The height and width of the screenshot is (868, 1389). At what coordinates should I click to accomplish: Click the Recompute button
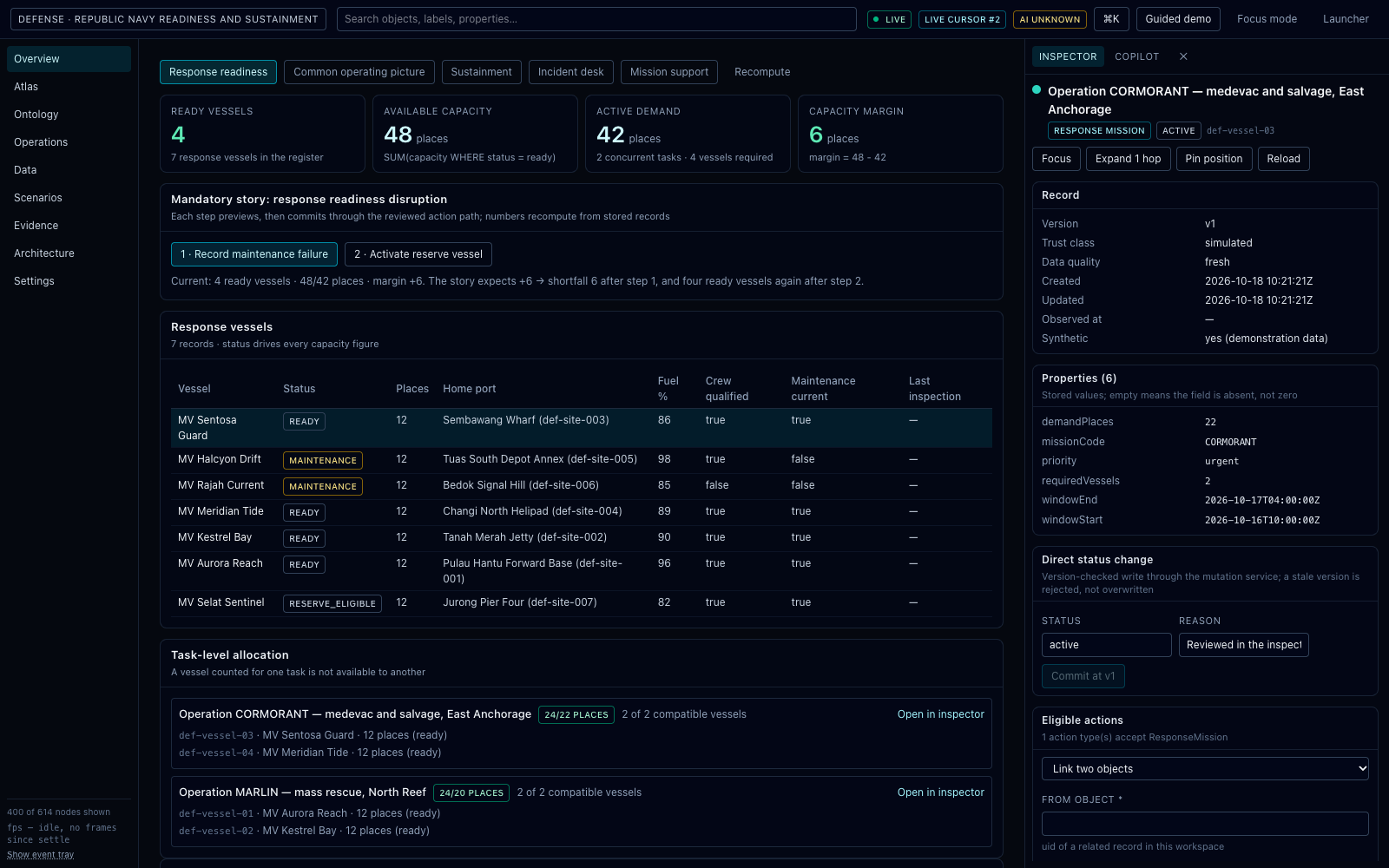coord(762,72)
